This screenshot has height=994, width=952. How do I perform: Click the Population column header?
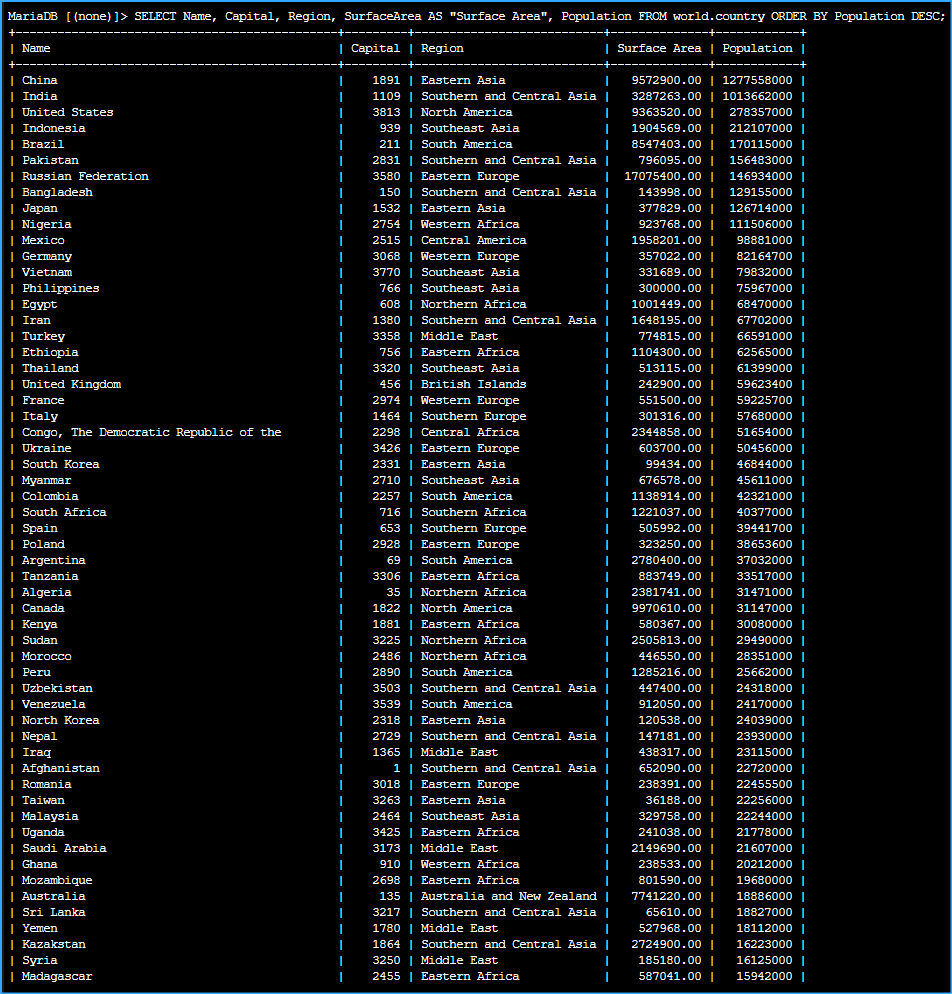click(757, 48)
